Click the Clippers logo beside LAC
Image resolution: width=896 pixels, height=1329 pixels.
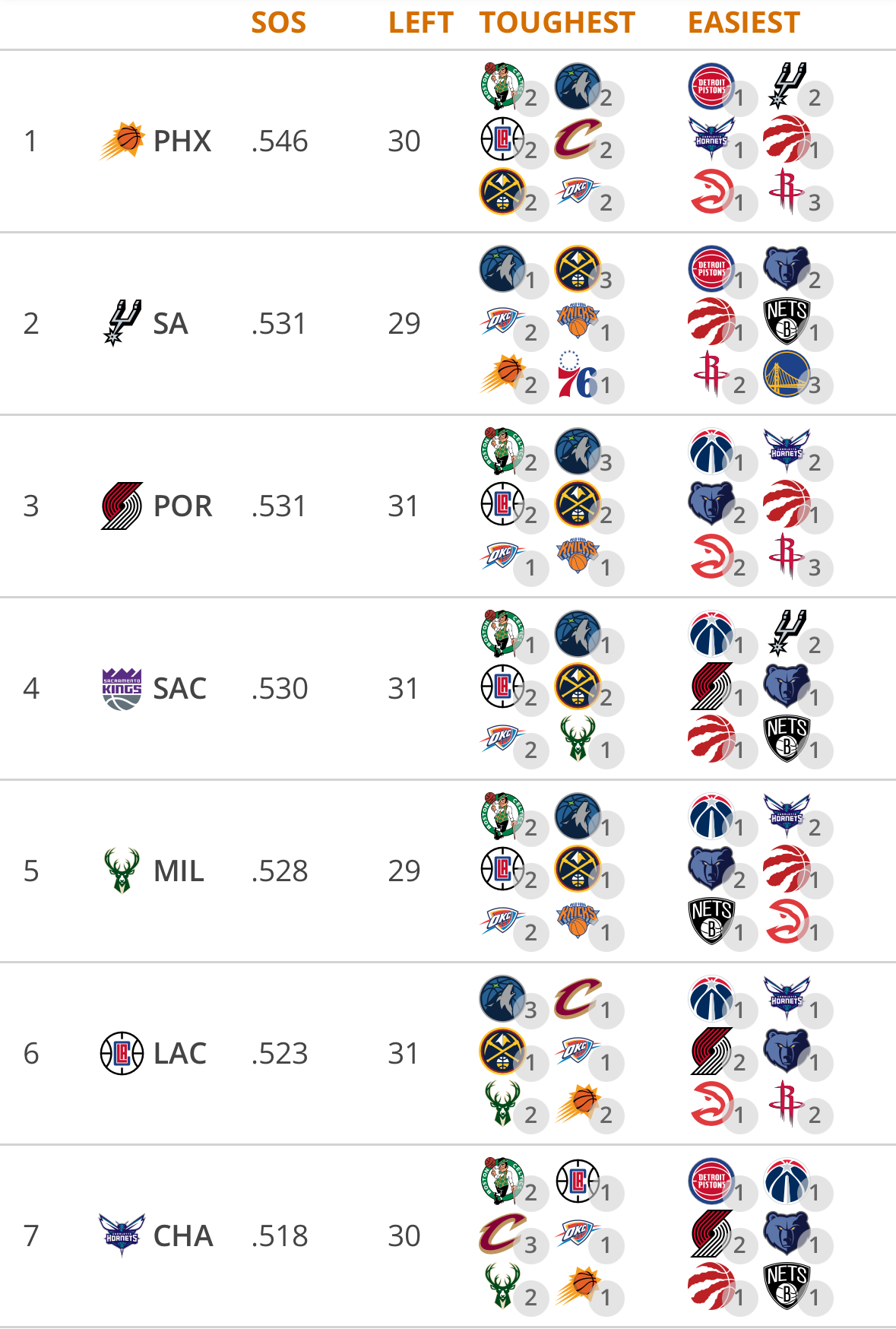tap(122, 1053)
